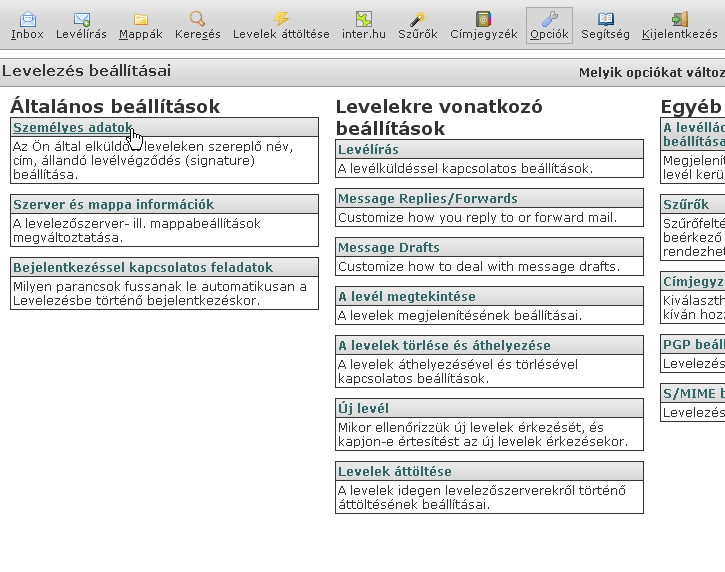Screen dimensions: 725x572
Task: Open Levelek áttöltése settings link in column
Action: pyautogui.click(x=394, y=471)
